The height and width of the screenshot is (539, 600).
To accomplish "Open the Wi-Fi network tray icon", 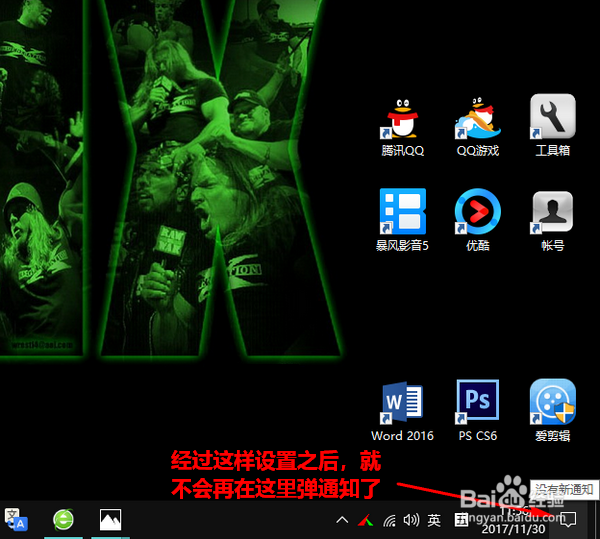I will coord(390,520).
